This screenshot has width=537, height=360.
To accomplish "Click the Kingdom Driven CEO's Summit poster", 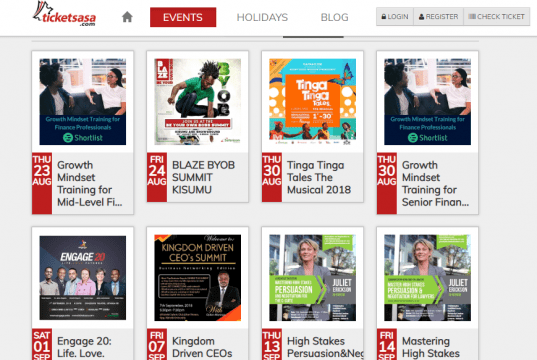I will (x=198, y=278).
